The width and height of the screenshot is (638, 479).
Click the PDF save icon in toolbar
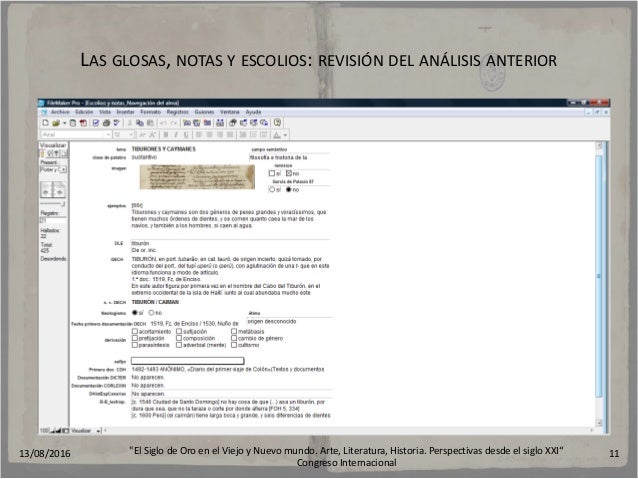83,123
